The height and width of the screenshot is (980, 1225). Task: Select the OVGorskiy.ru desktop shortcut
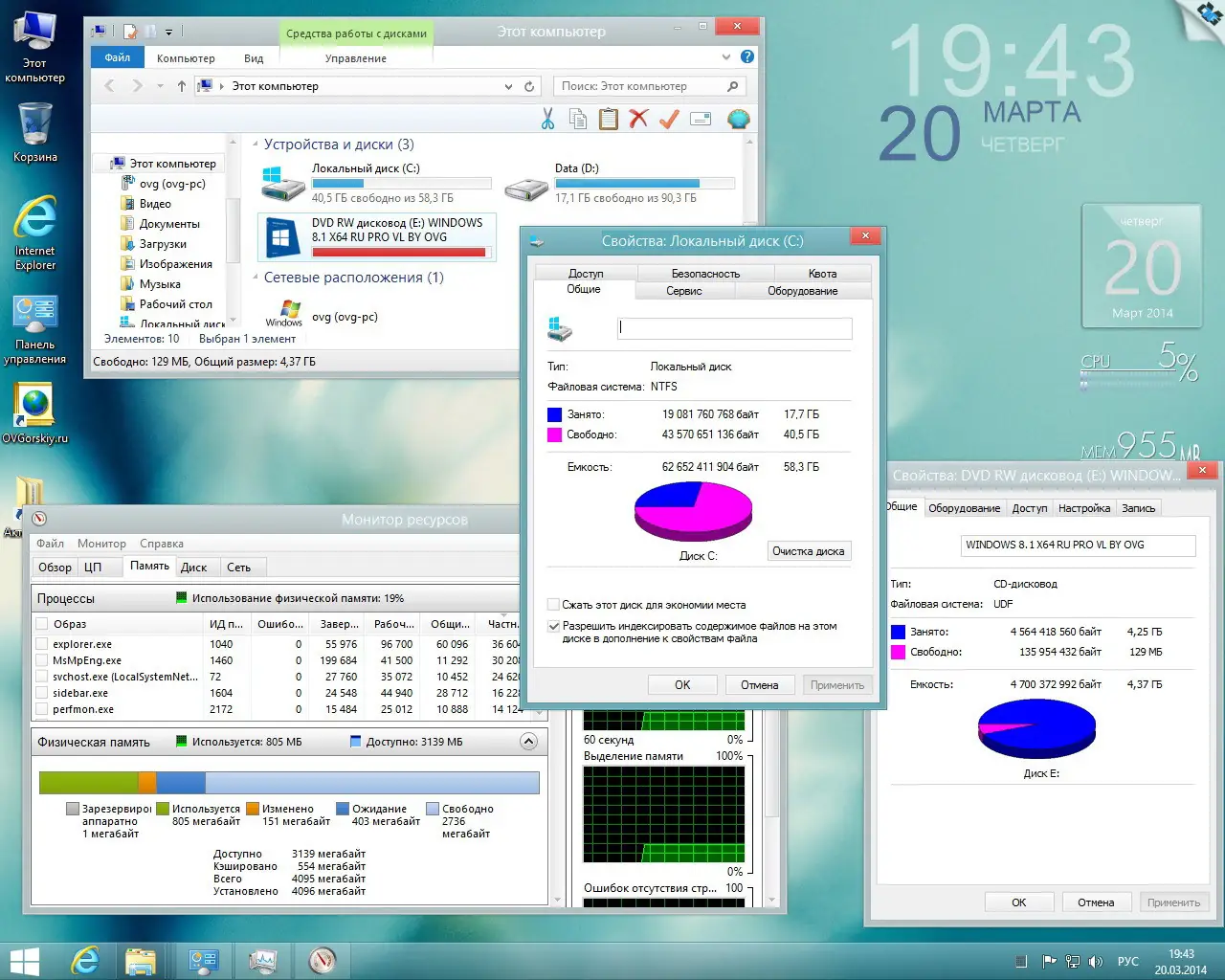(34, 412)
